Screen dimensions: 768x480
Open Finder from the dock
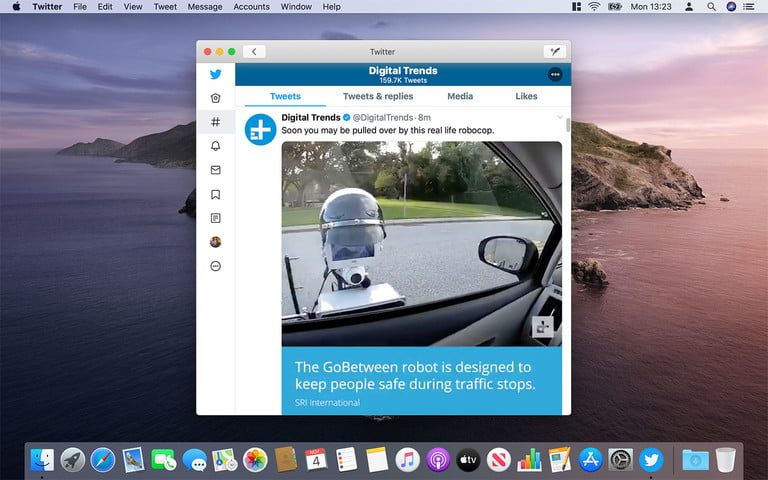pyautogui.click(x=43, y=460)
